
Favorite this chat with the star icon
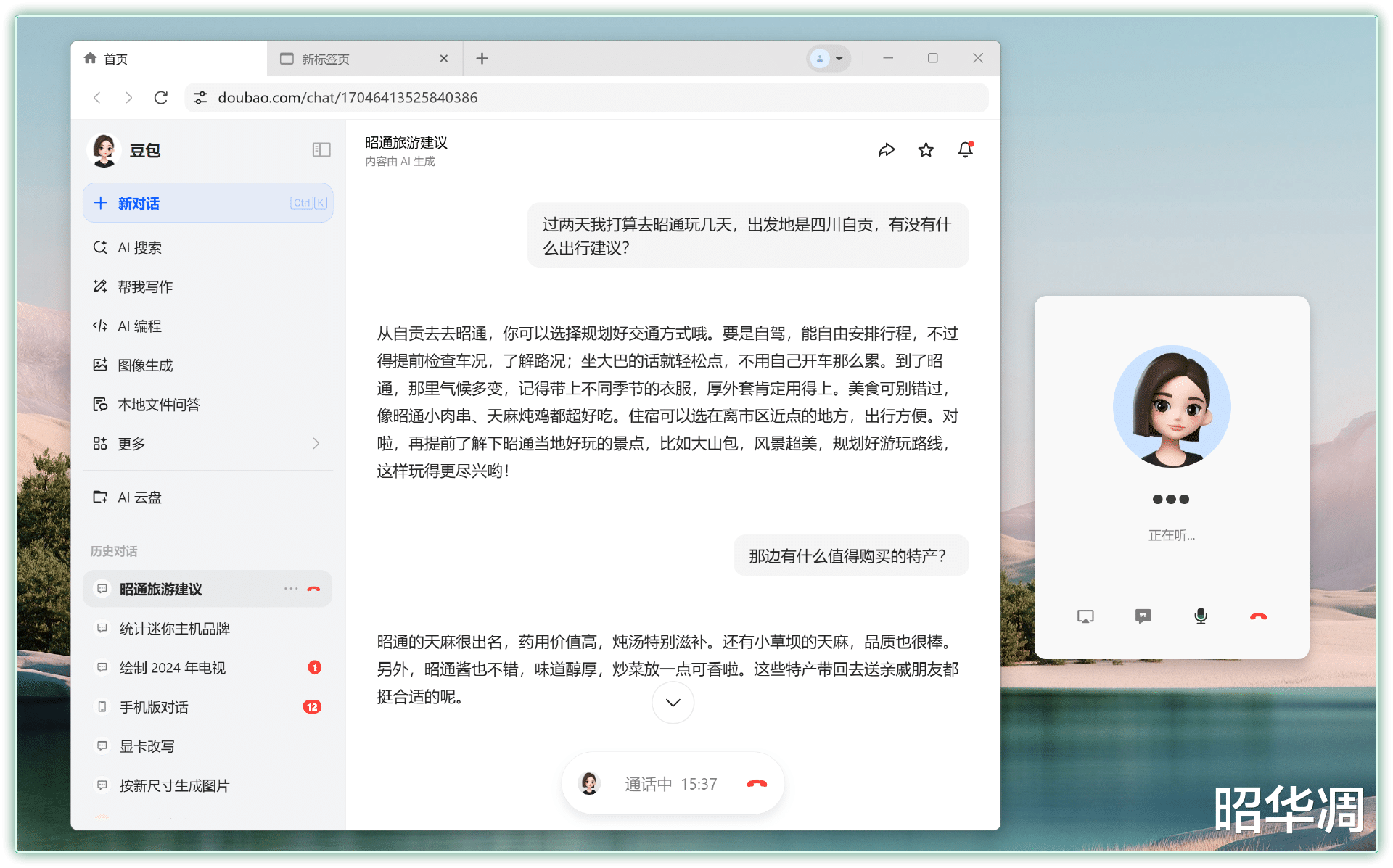click(926, 150)
